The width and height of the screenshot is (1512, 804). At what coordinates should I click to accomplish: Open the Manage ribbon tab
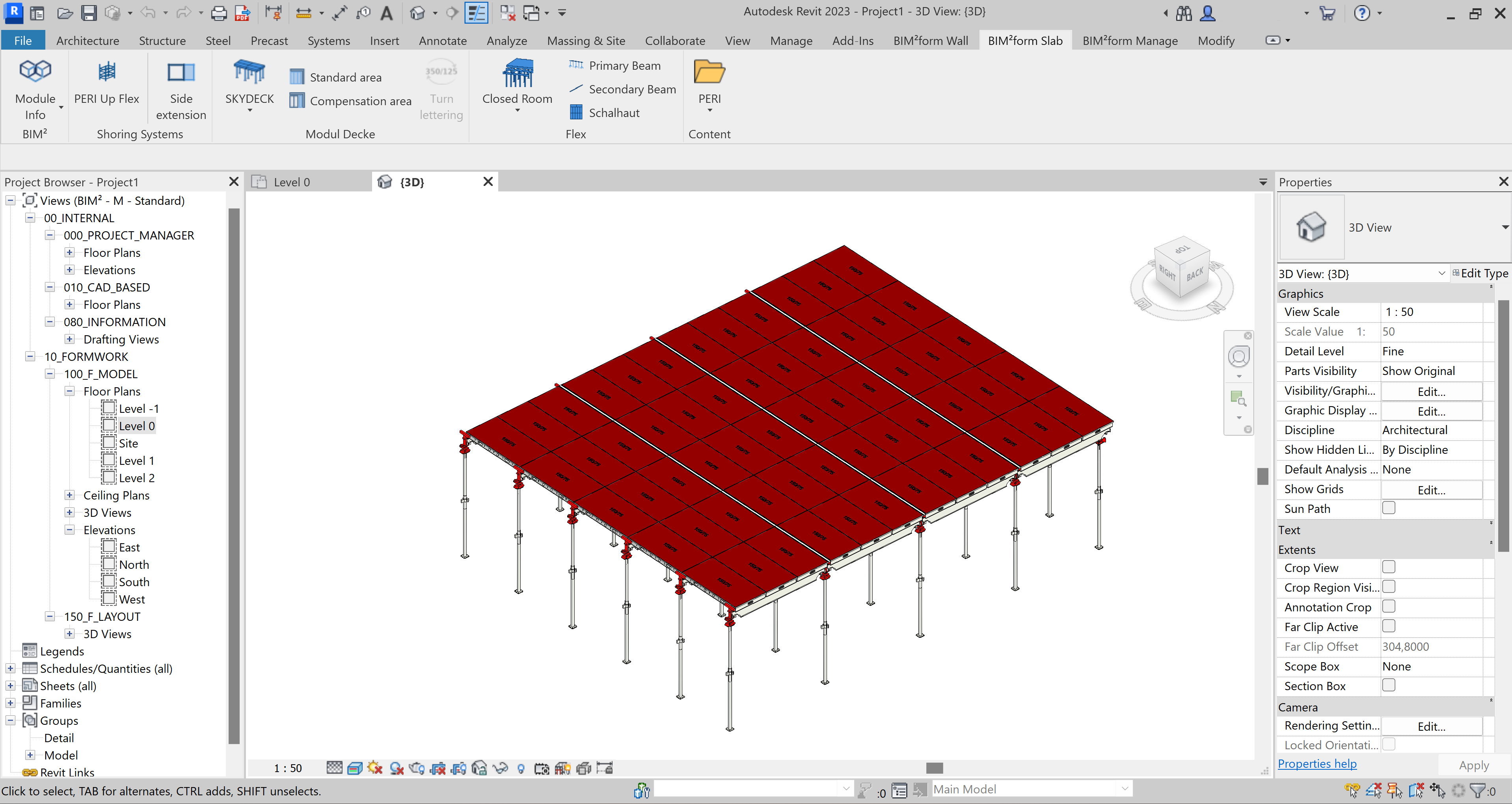791,41
